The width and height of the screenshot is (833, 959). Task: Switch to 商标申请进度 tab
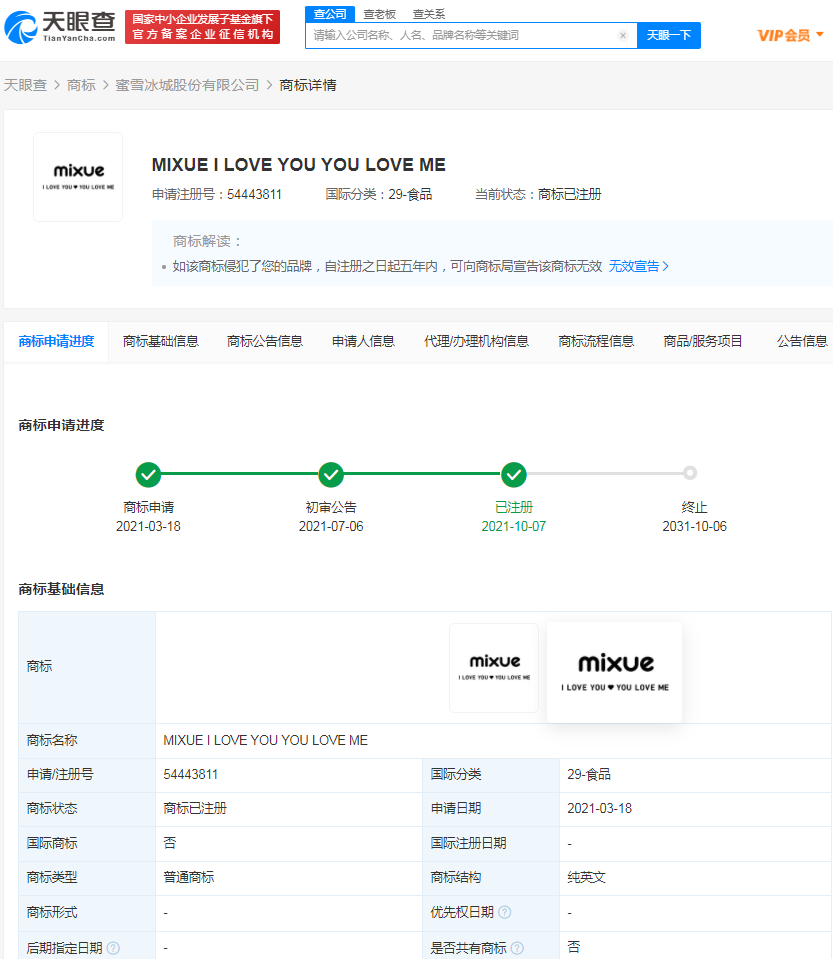(56, 341)
